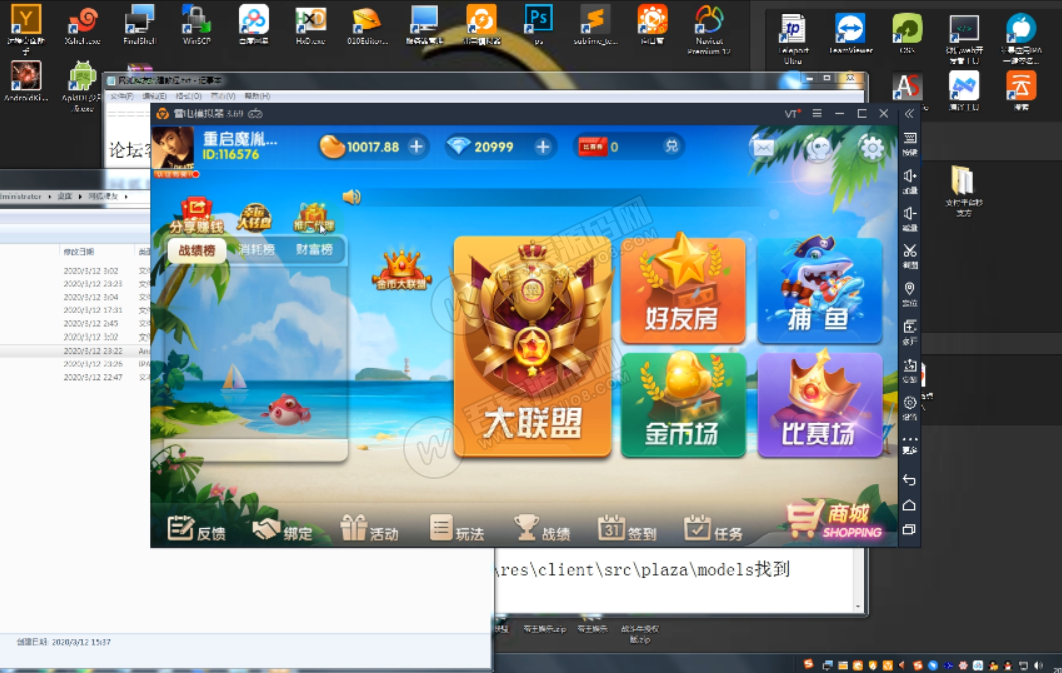This screenshot has height=673, width=1062.
Task: Click emulator volume down icon
Action: 910,218
